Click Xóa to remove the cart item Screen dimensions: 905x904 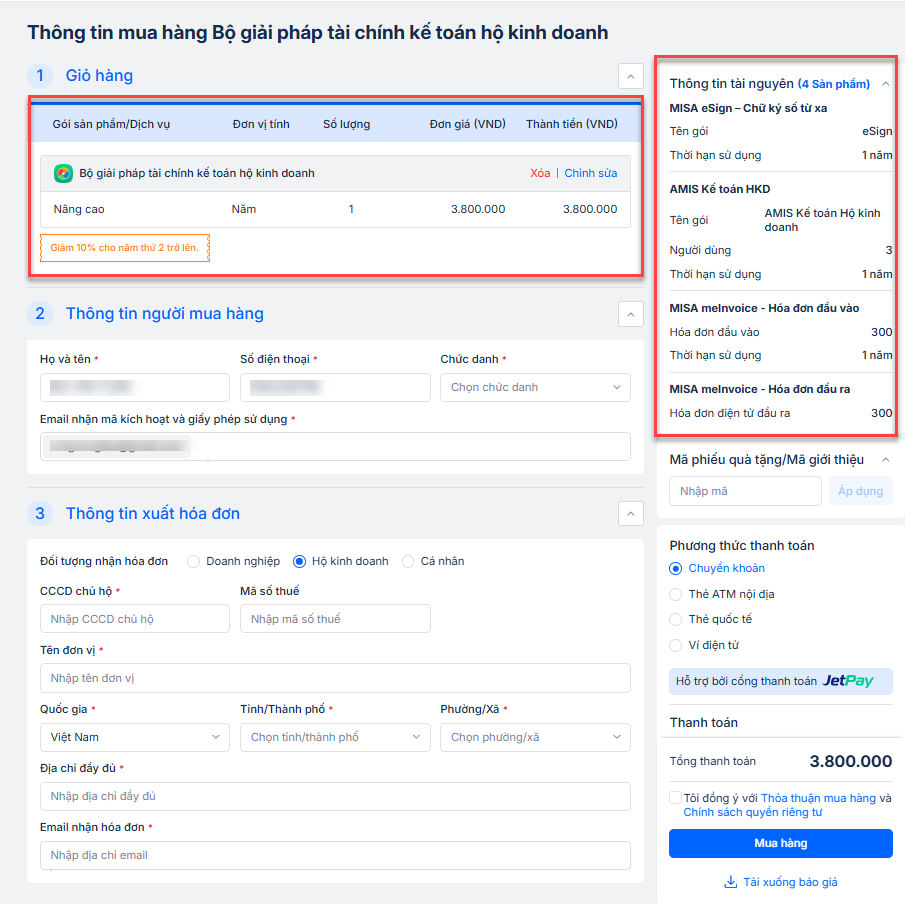(540, 173)
